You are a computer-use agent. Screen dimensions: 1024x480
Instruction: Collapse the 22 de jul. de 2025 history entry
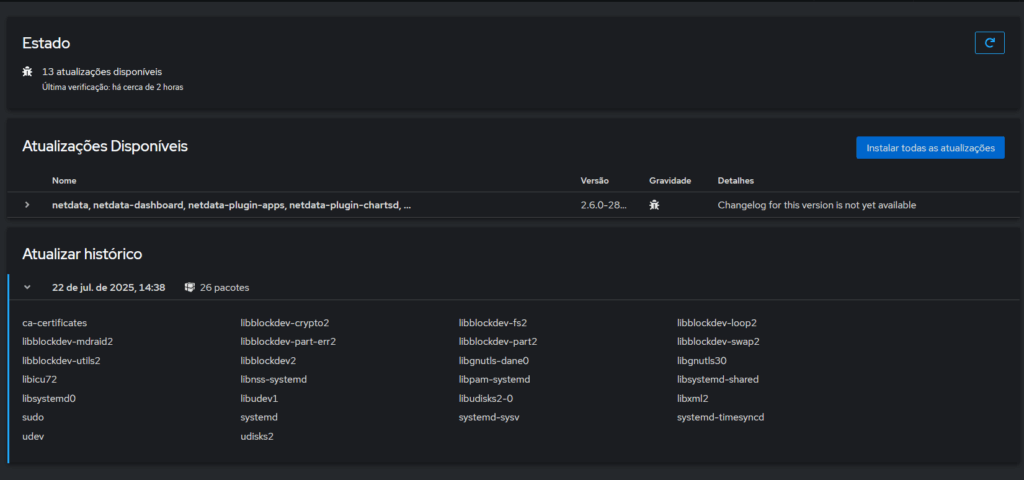(27, 287)
